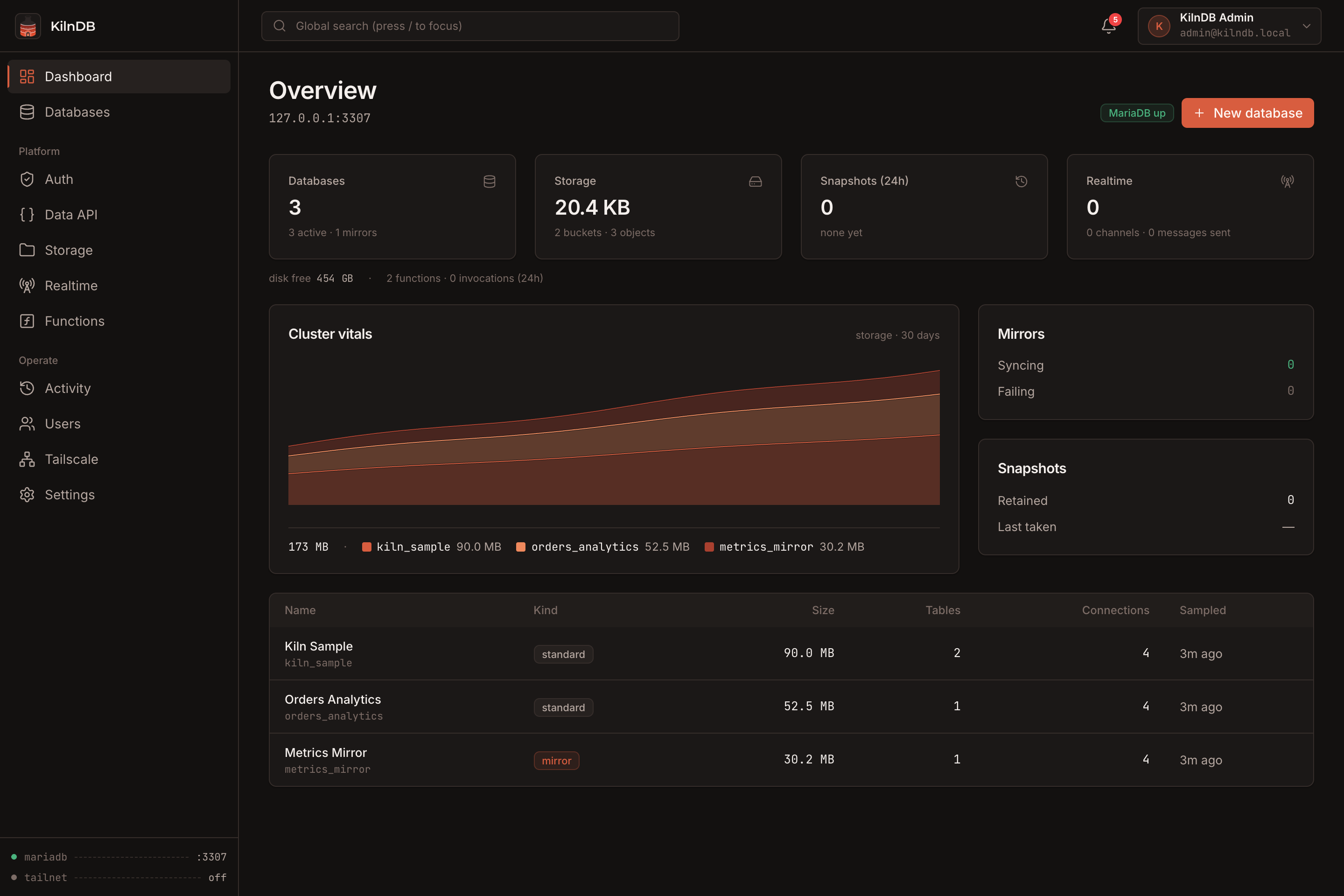Viewport: 1344px width, 896px height.
Task: Click the history icon on Snapshots card
Action: (x=1022, y=182)
